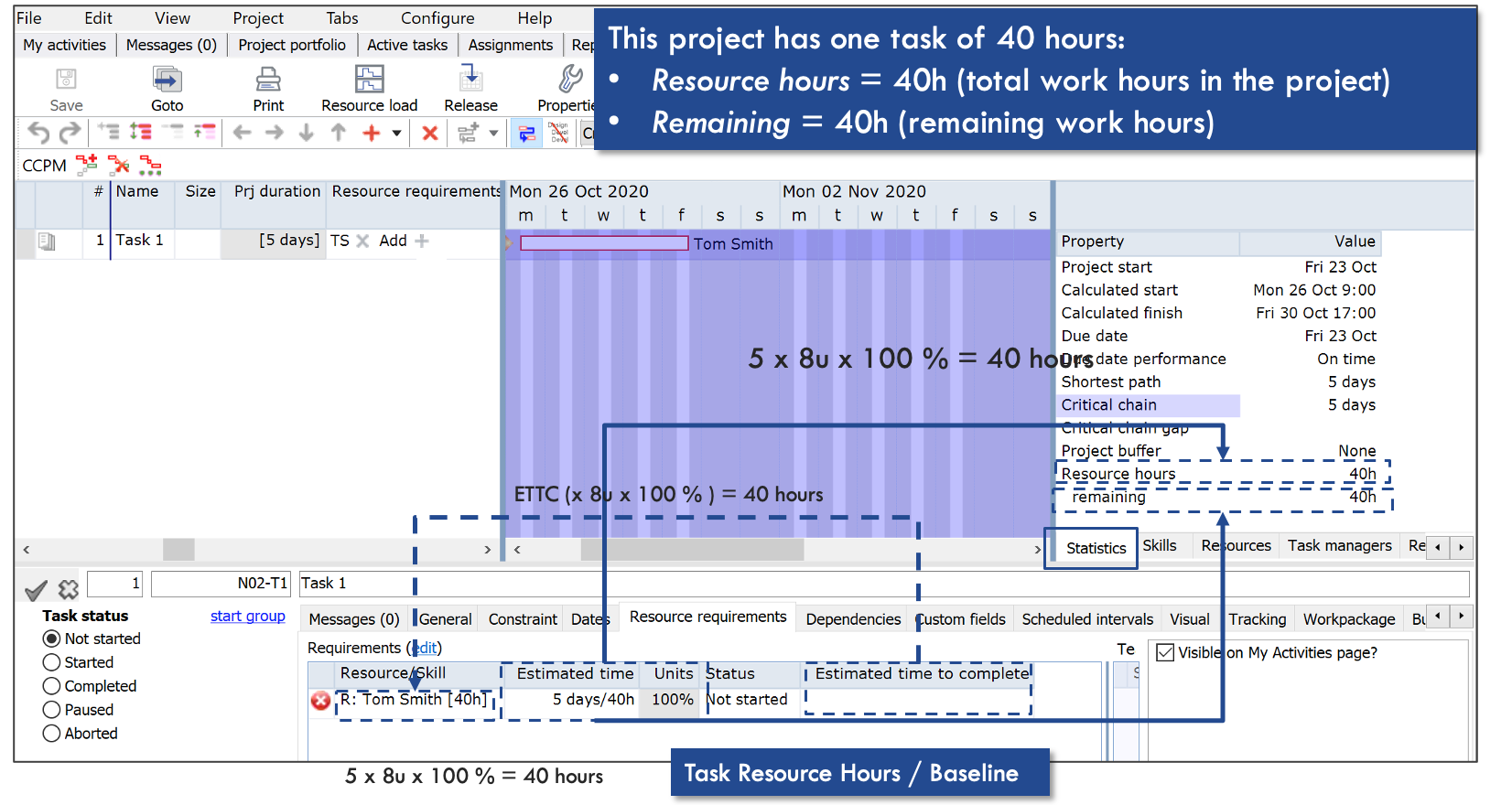
Task: Move task up with arrow icon
Action: 339,133
